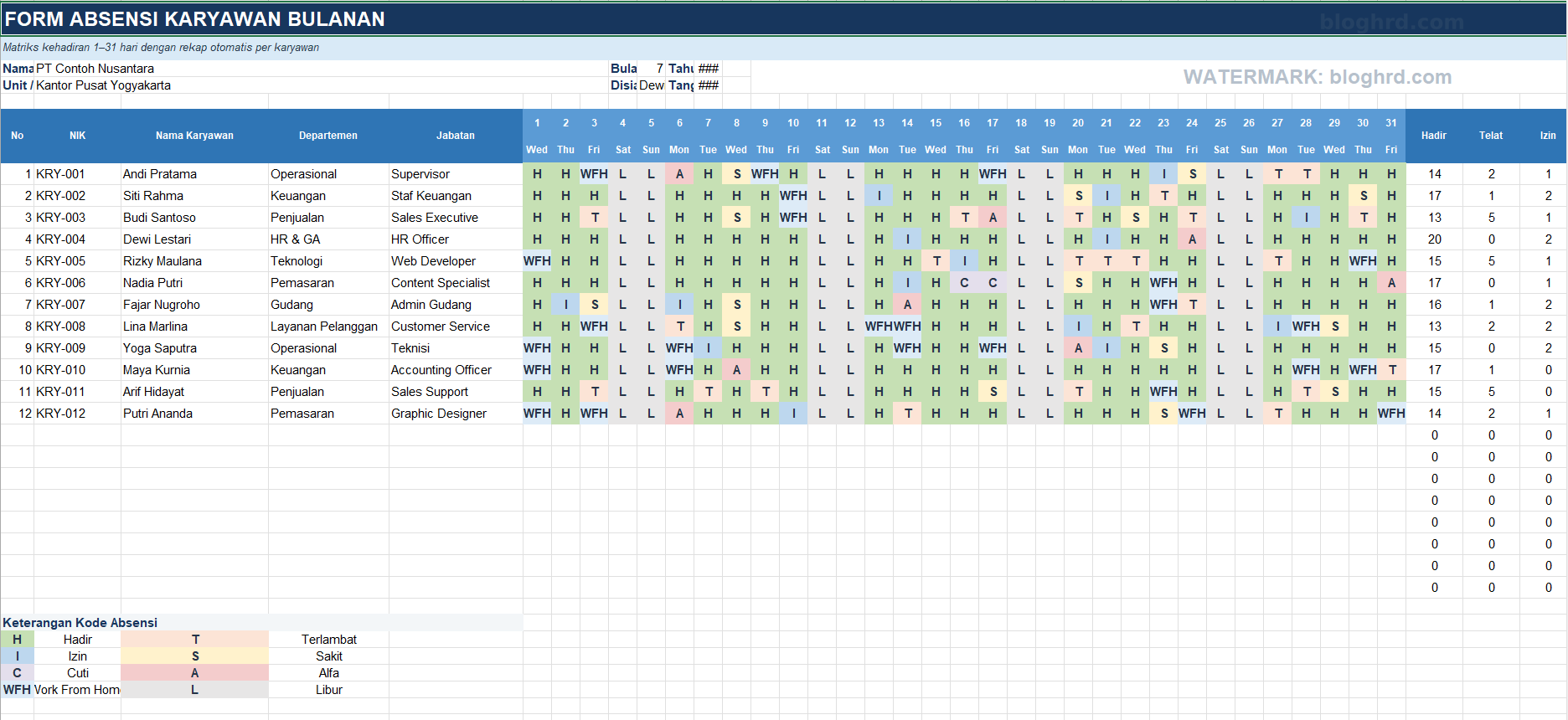
Task: Click the "Rizky Maulana" name cell
Action: pos(194,261)
